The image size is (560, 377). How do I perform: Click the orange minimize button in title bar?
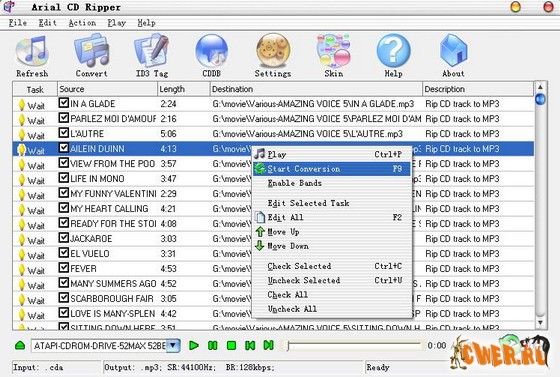[x=515, y=7]
